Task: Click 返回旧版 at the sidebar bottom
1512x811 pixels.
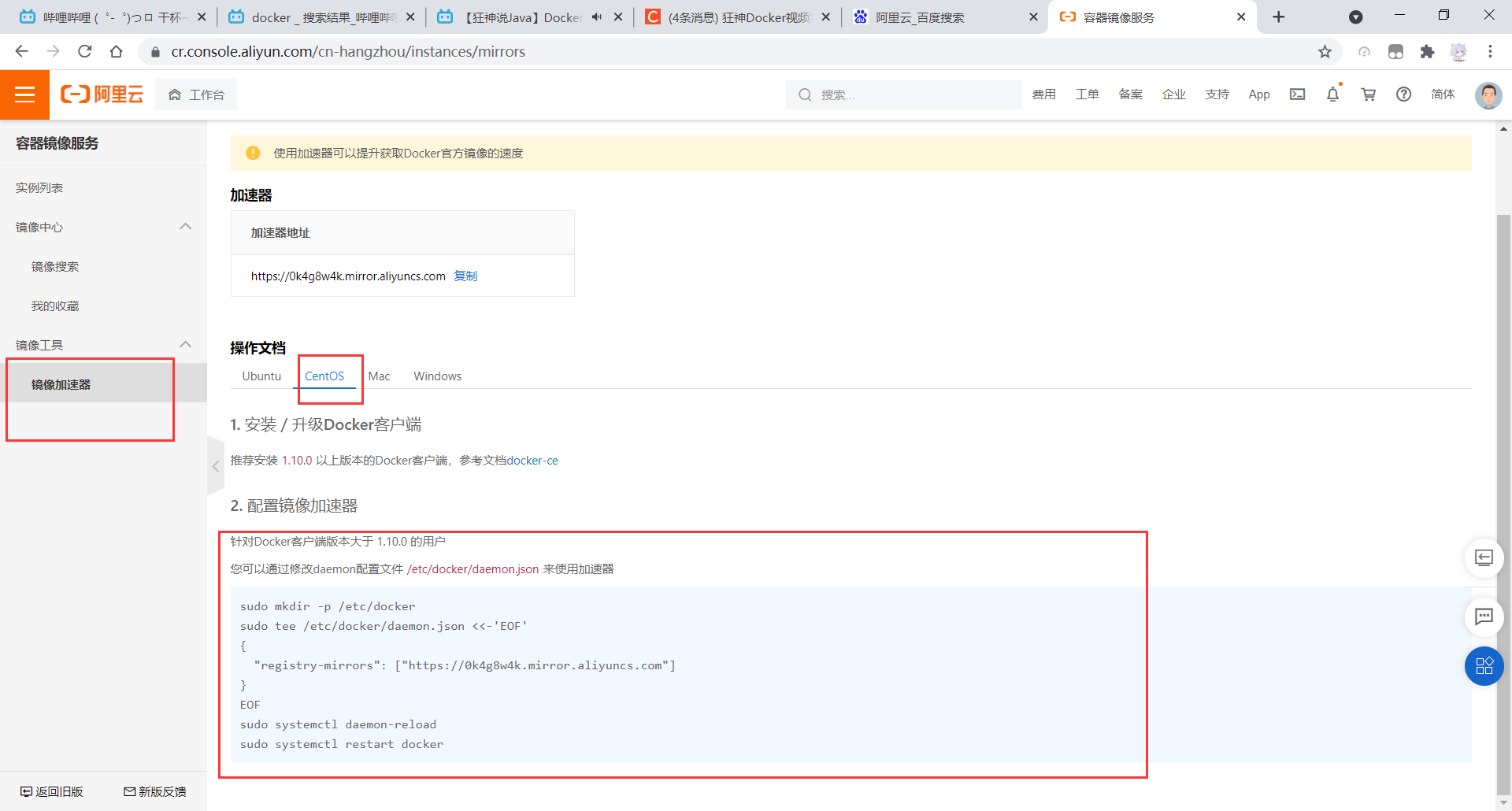Action: (x=52, y=791)
